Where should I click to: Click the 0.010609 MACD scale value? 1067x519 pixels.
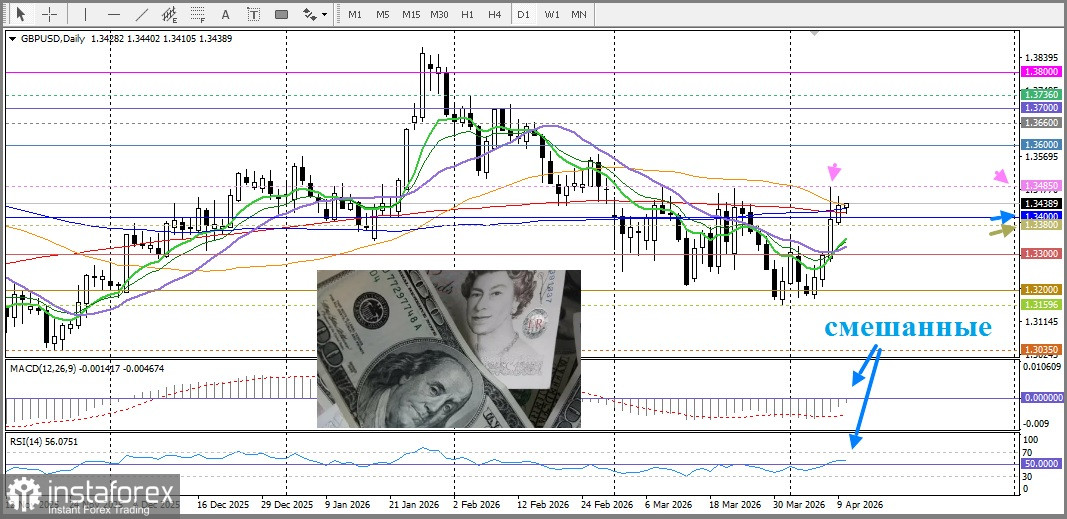(x=1043, y=367)
